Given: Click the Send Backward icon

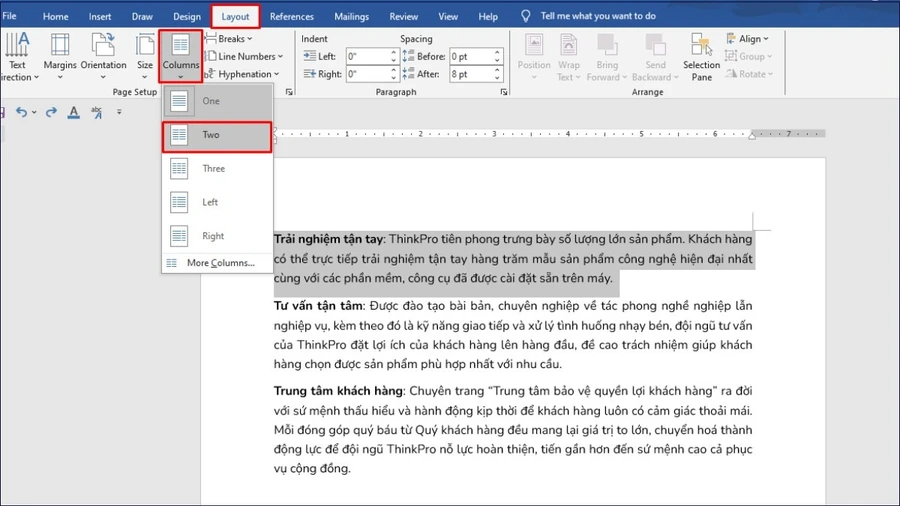Looking at the screenshot, I should [655, 45].
